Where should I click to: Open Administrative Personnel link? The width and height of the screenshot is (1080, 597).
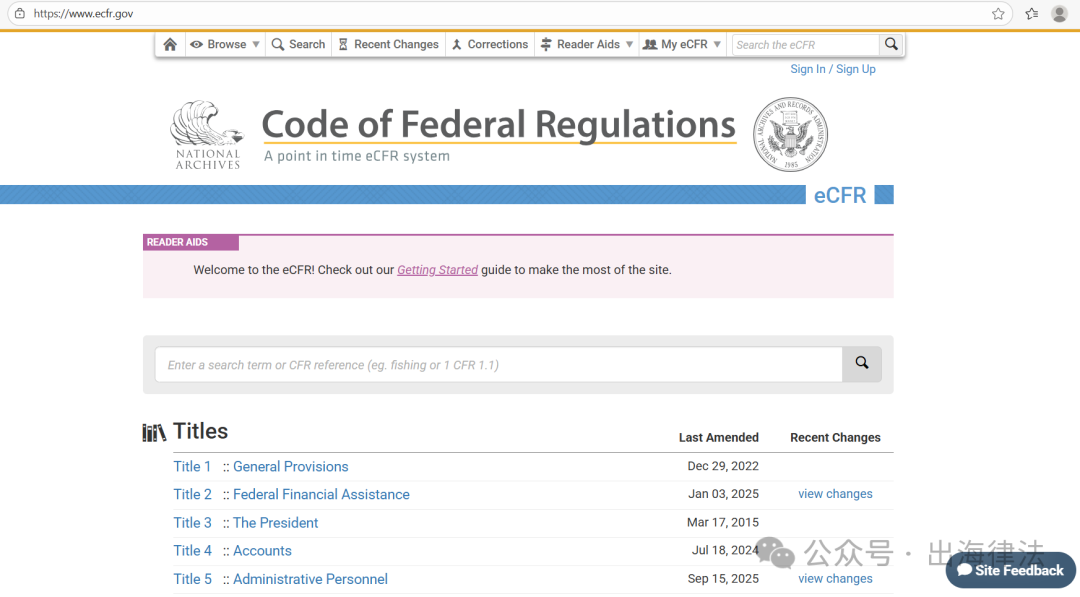click(310, 579)
